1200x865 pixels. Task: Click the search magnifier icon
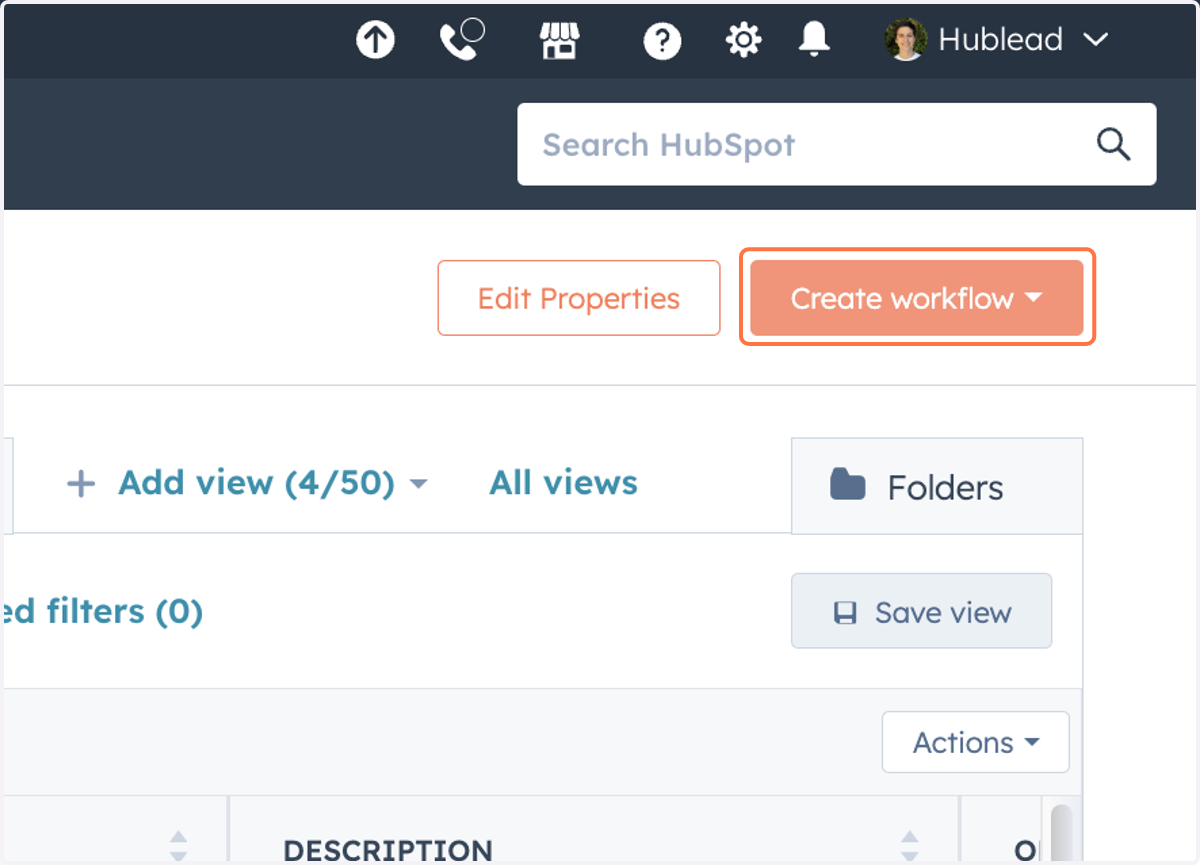[x=1113, y=144]
